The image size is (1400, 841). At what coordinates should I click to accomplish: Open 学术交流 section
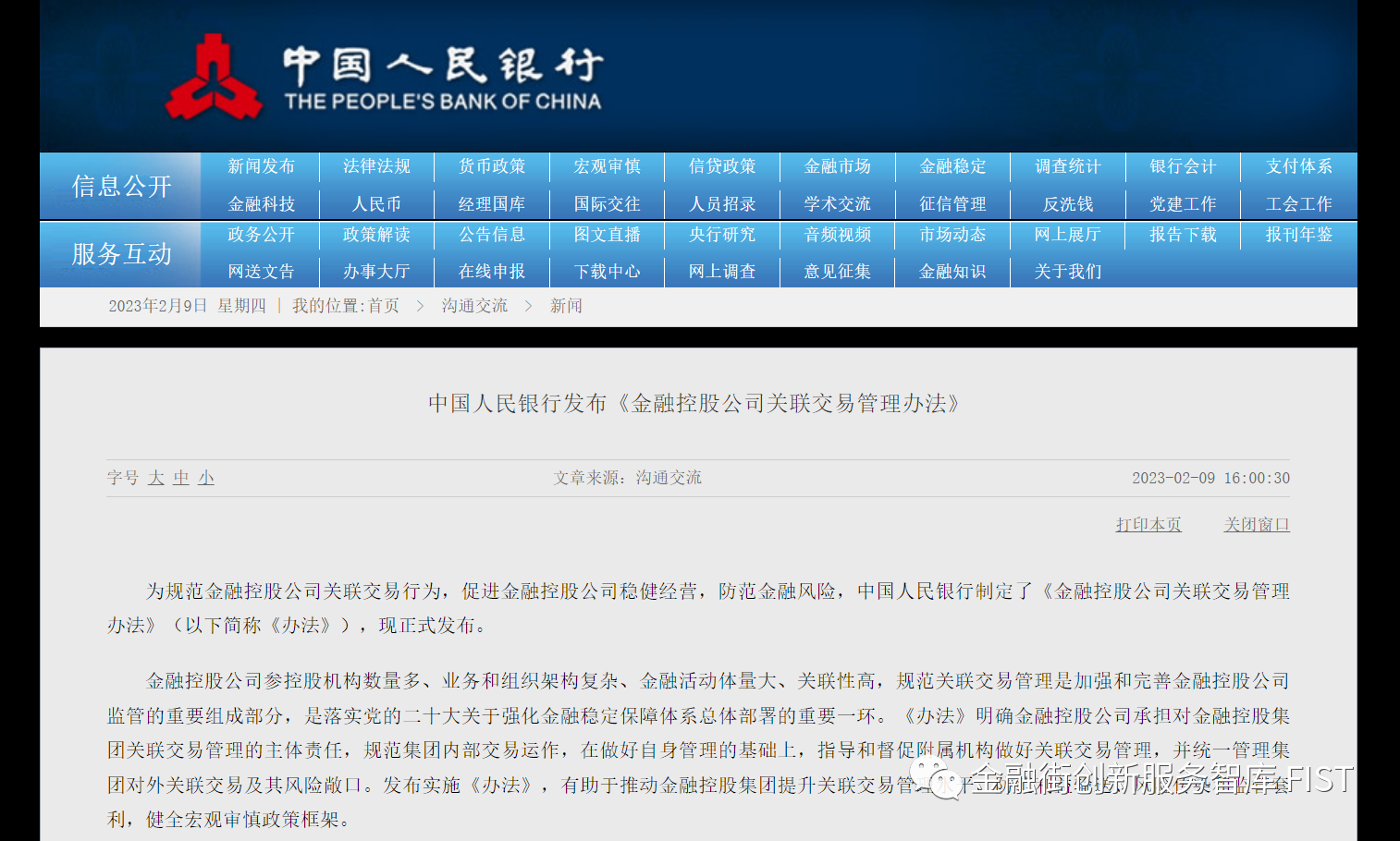(x=838, y=204)
